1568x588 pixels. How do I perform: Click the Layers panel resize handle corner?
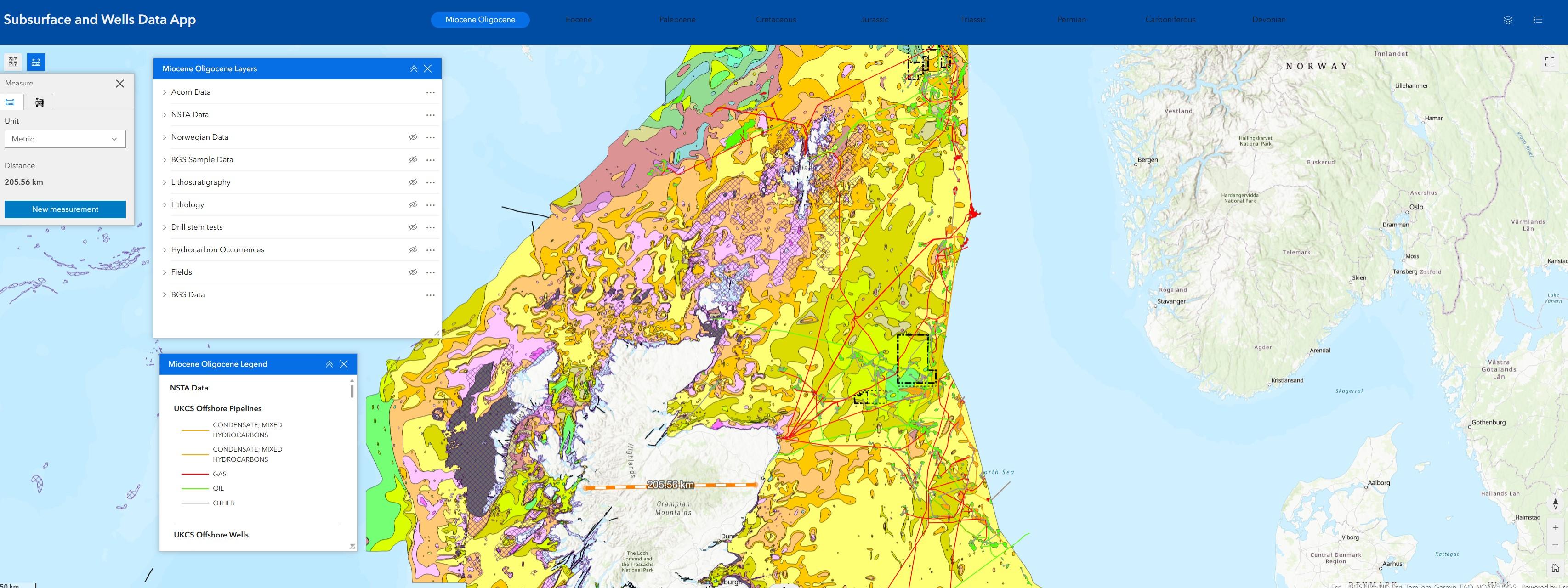[x=437, y=333]
